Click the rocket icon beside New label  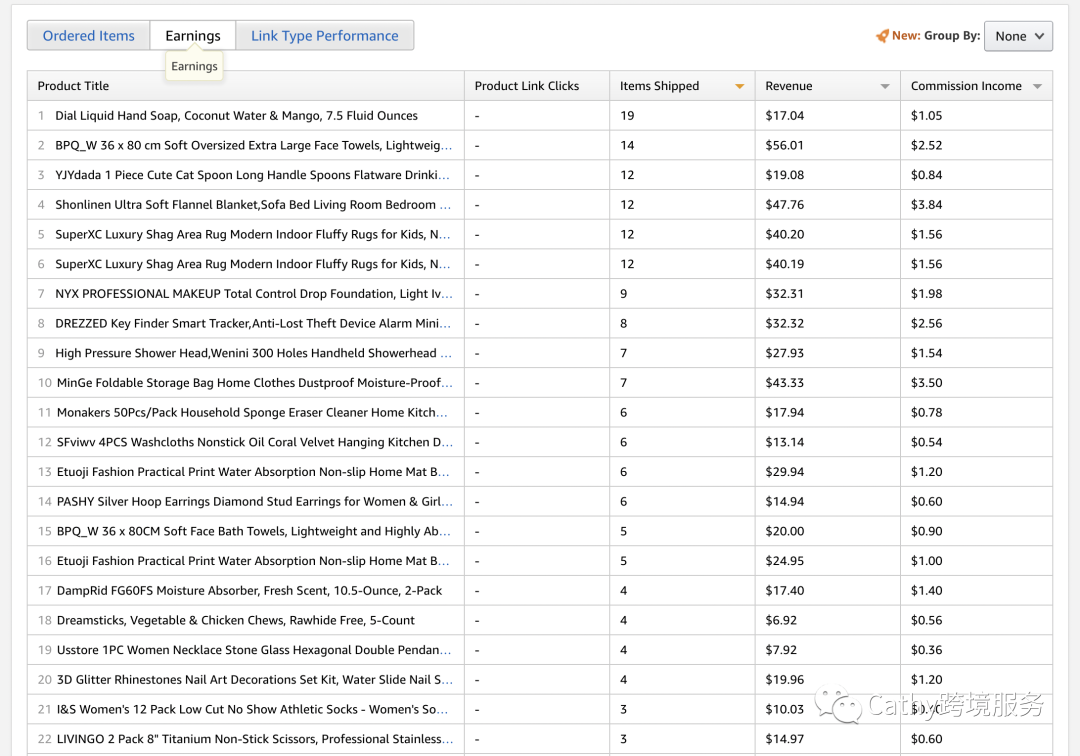pyautogui.click(x=882, y=36)
